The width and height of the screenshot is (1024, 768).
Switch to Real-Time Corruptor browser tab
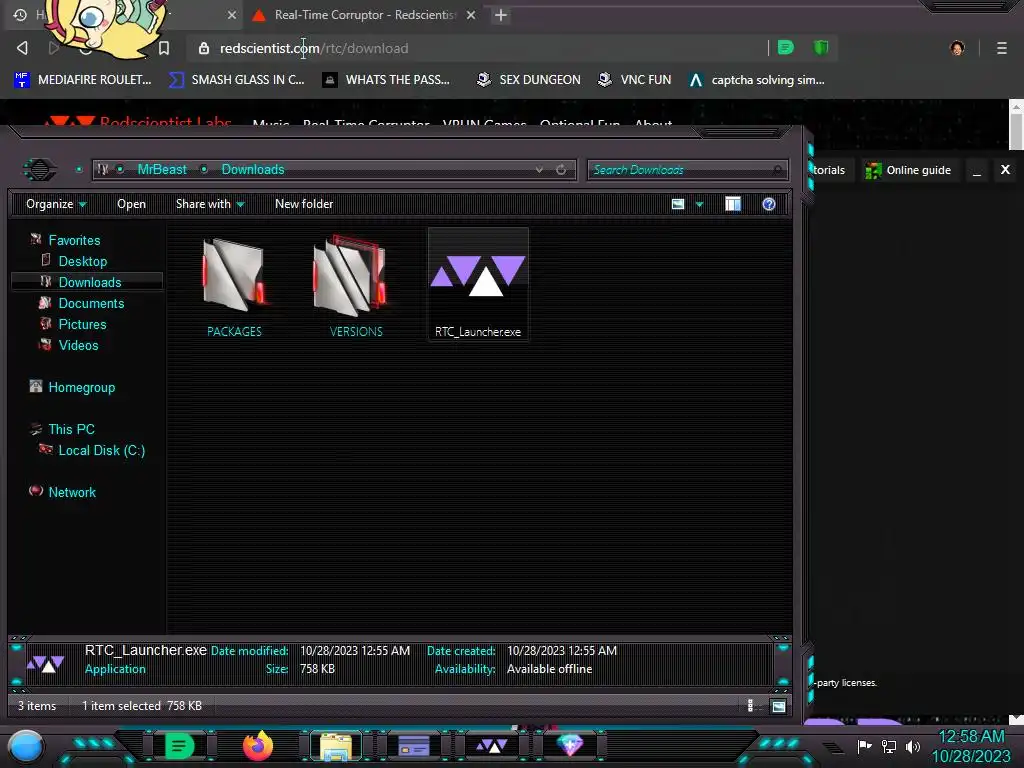[362, 15]
